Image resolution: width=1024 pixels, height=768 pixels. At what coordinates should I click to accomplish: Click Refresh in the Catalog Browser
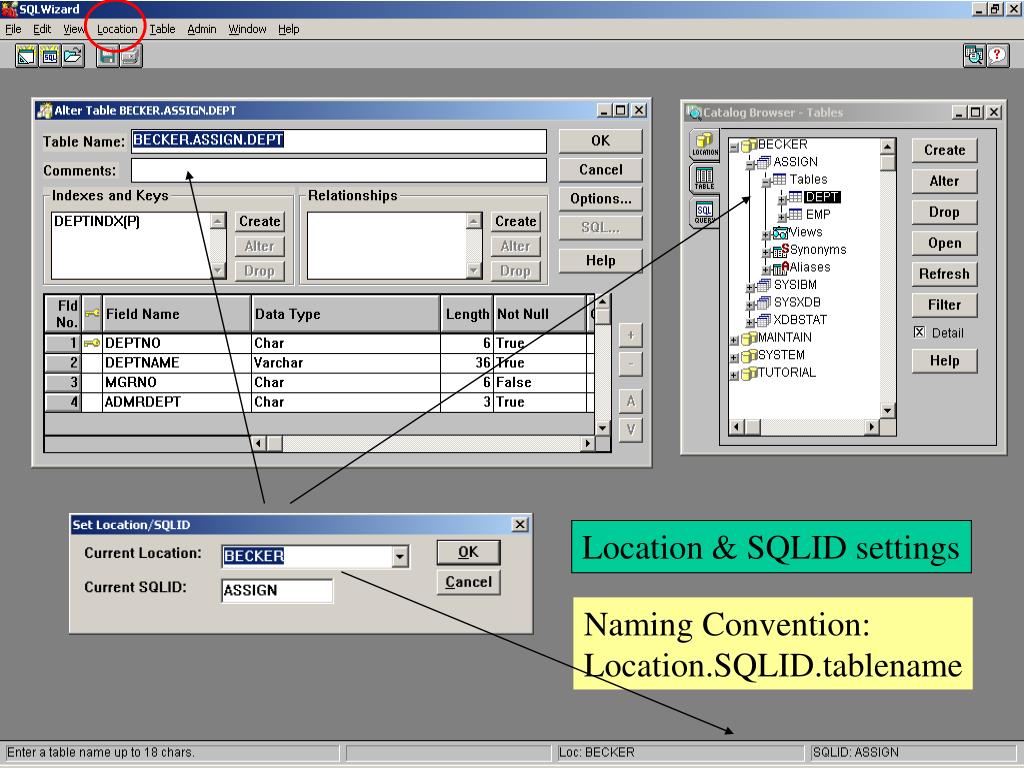(944, 274)
